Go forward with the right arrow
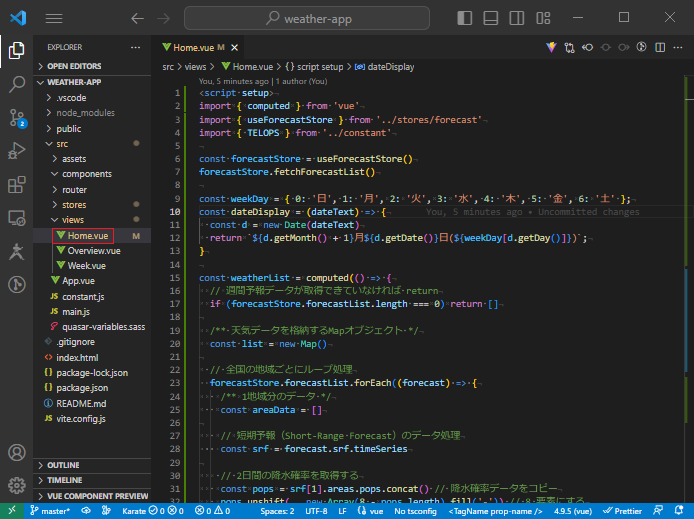 click(163, 18)
